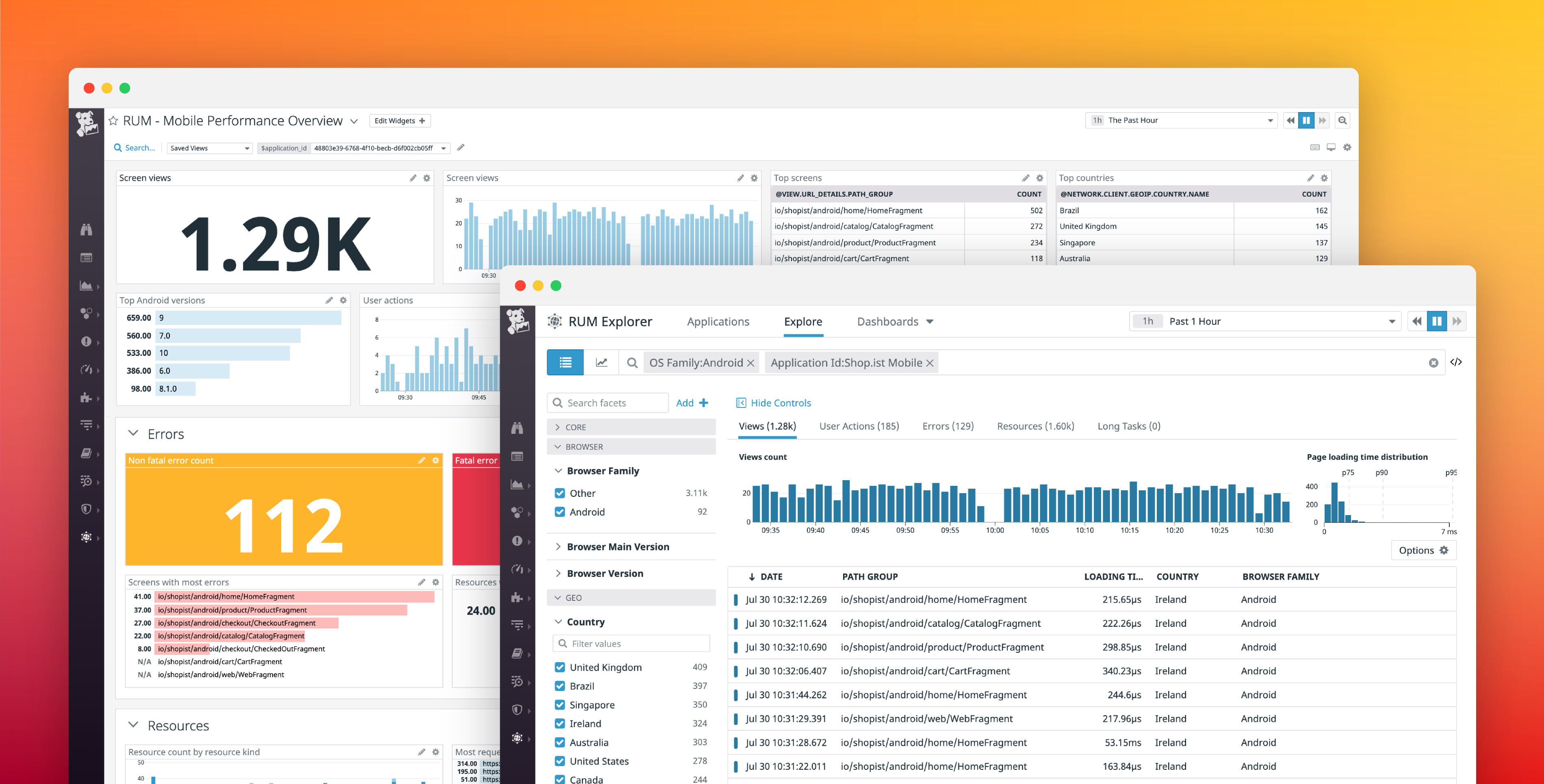1544x784 pixels.
Task: Click the Edit Widgets button
Action: point(399,121)
